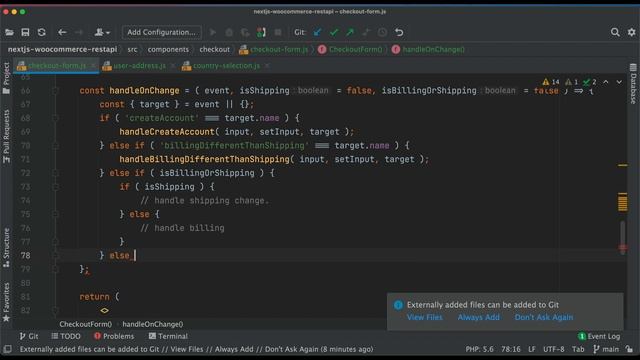This screenshot has width=640, height=360.
Task: Change UTF-8 file encoding in status bar
Action: pos(553,349)
